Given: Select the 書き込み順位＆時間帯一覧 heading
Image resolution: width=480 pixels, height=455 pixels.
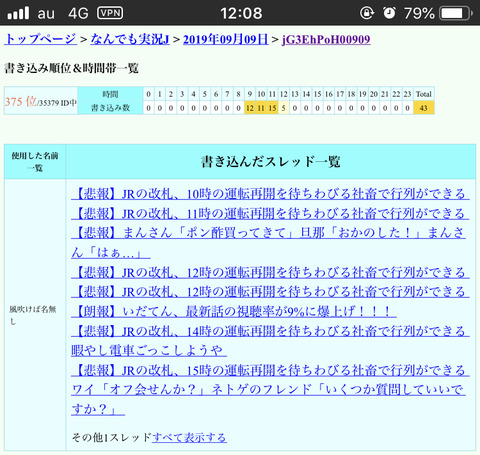Looking at the screenshot, I should [x=71, y=68].
